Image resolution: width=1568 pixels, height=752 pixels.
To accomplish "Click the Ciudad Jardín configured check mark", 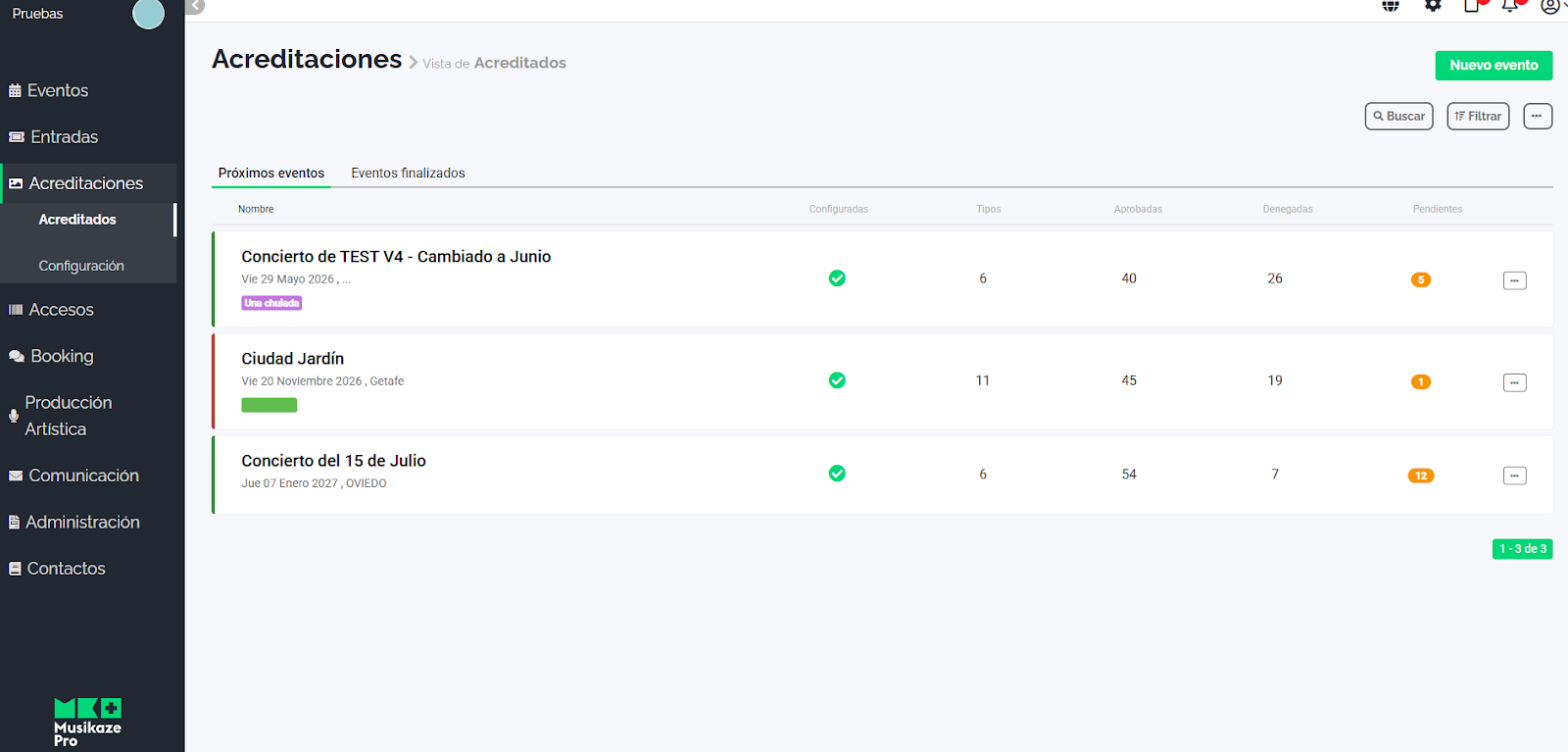I will tap(837, 380).
